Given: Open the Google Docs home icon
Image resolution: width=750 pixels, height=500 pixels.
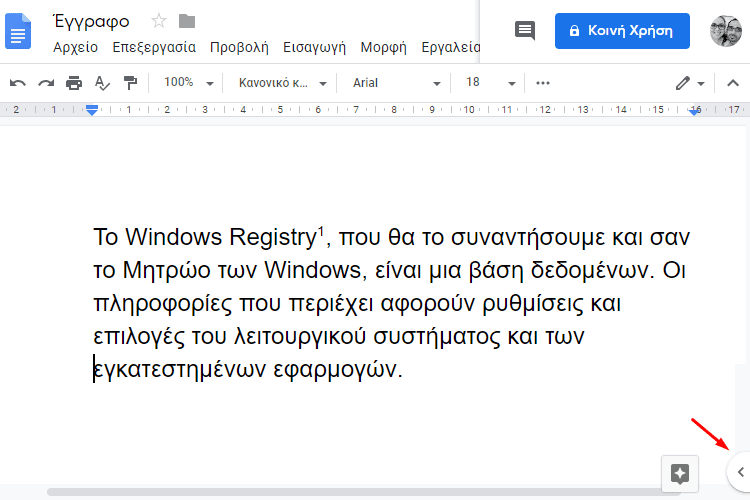Looking at the screenshot, I should point(18,32).
